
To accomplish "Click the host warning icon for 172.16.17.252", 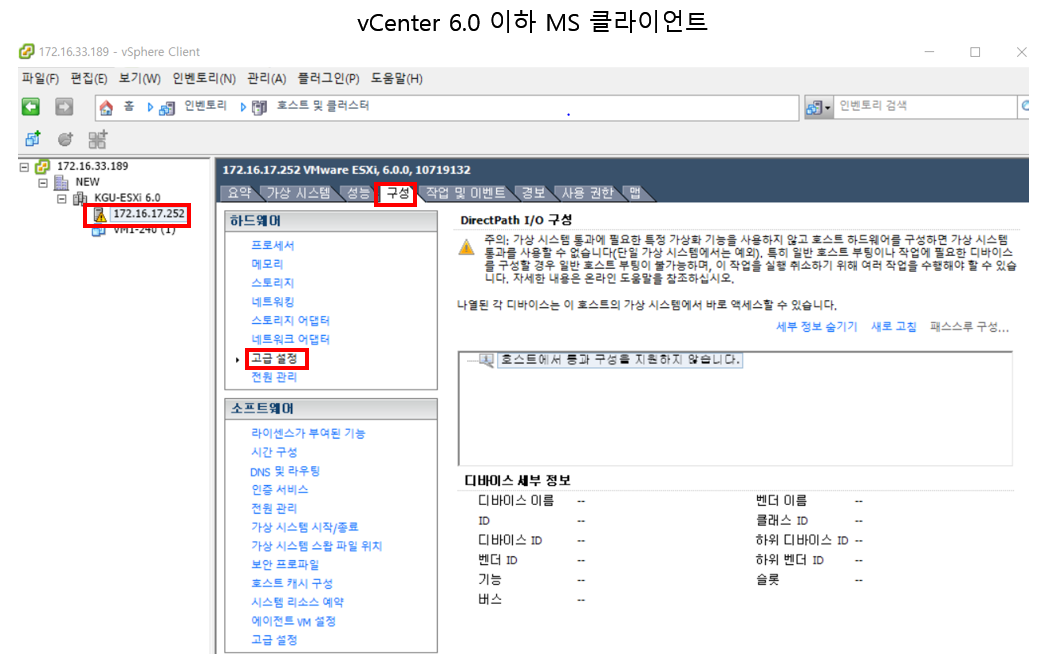I will coord(100,215).
